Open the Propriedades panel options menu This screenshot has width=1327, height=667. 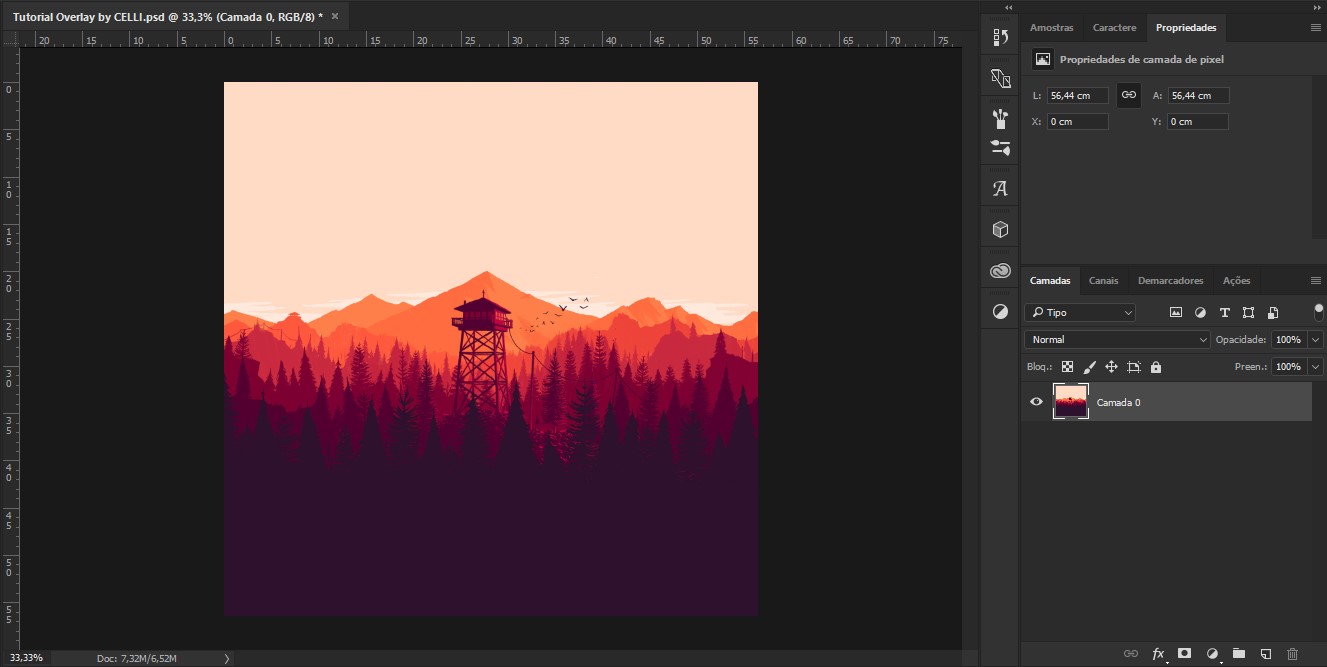coord(1315,28)
